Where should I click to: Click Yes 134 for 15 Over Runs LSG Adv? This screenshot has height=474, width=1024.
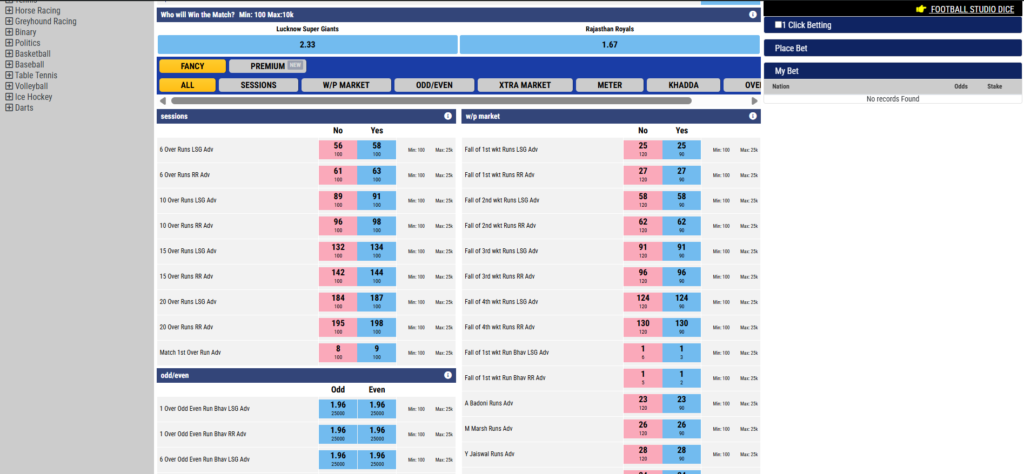coord(377,251)
